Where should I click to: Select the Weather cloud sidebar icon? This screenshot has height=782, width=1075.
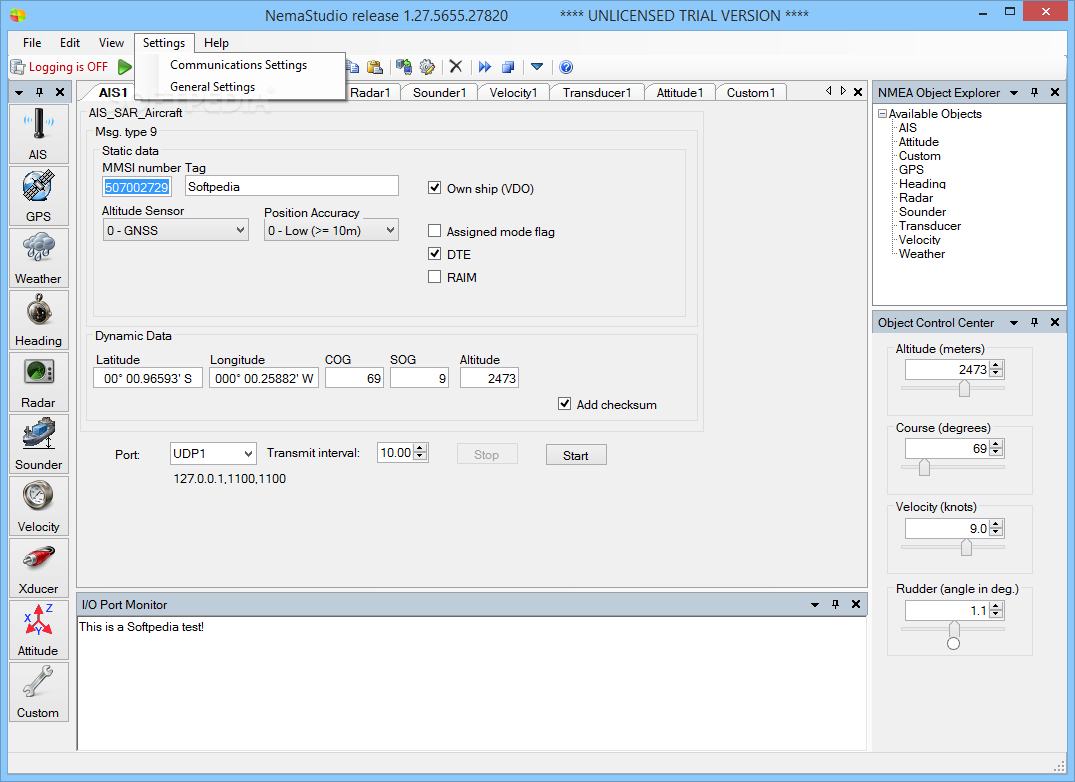click(38, 258)
